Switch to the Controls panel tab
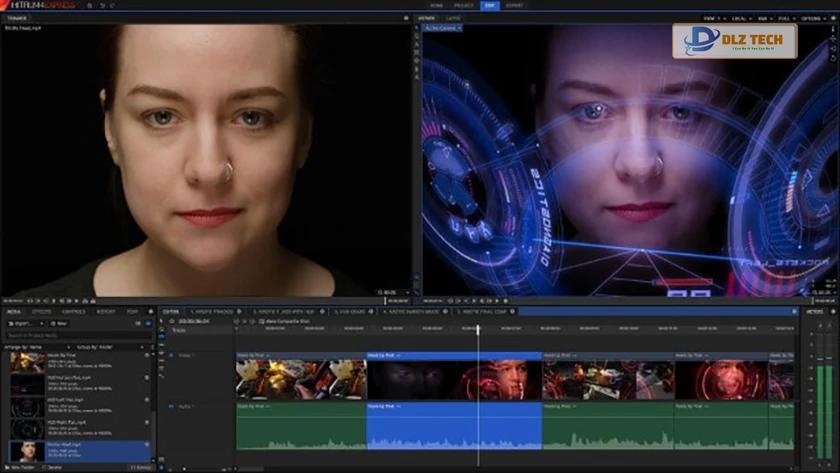 tap(73, 311)
